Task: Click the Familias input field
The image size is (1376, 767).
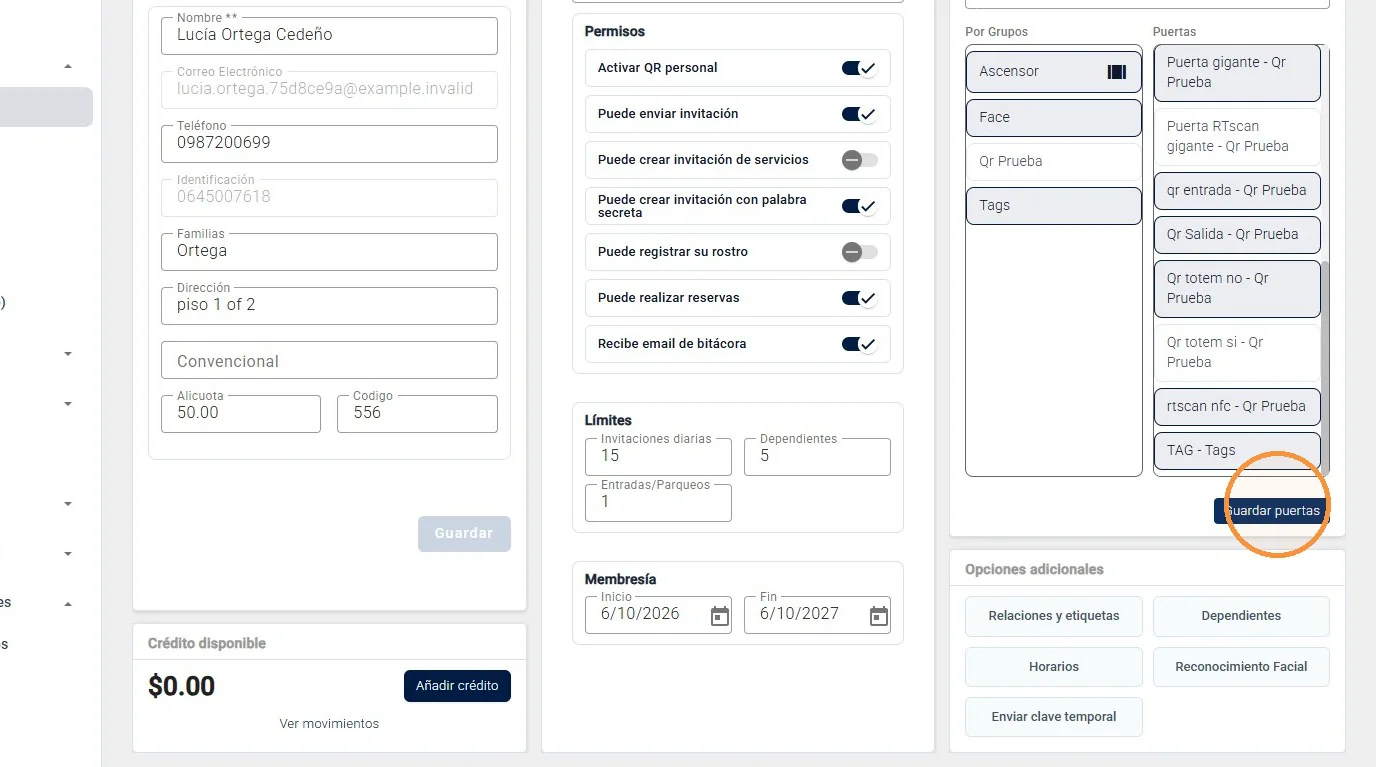Action: click(x=329, y=252)
